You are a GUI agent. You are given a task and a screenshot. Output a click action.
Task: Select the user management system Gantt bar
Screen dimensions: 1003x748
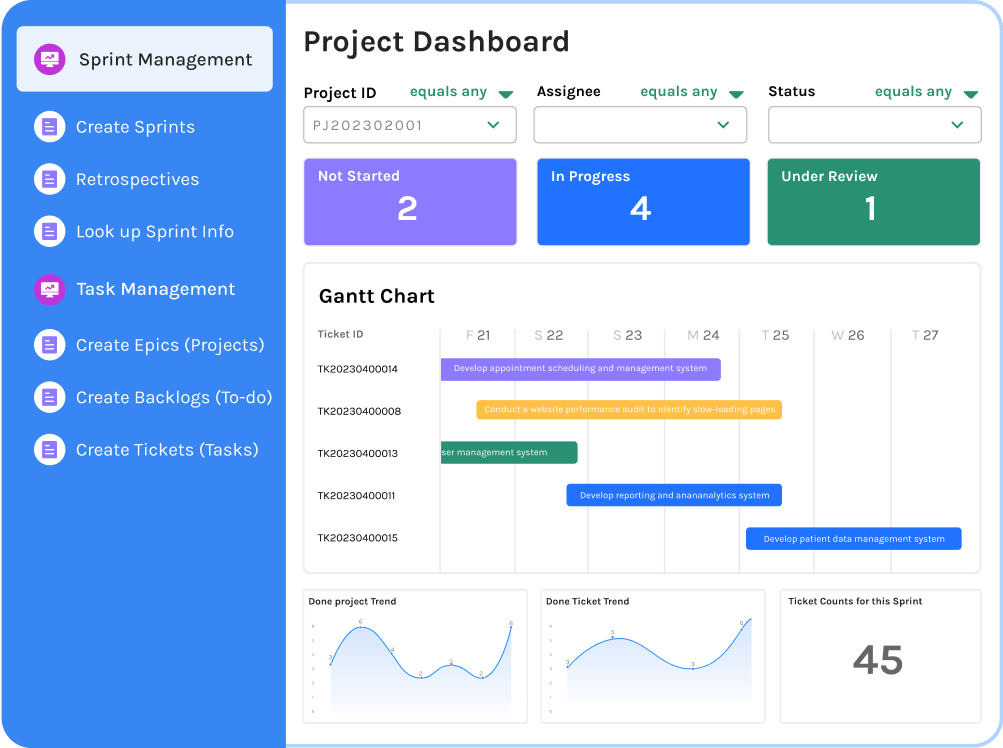(x=509, y=452)
